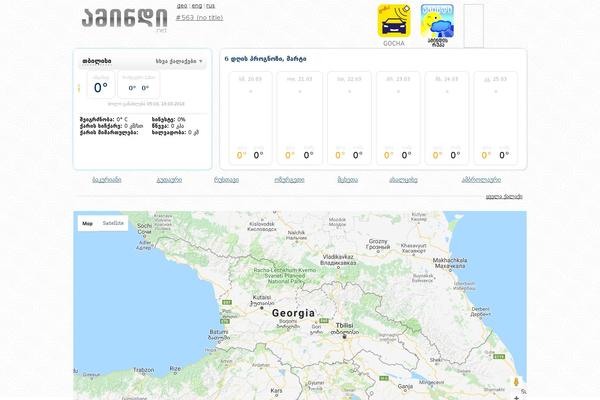Open the forecast card dated 22.03
The width and height of the screenshot is (600, 400).
pos(349,118)
